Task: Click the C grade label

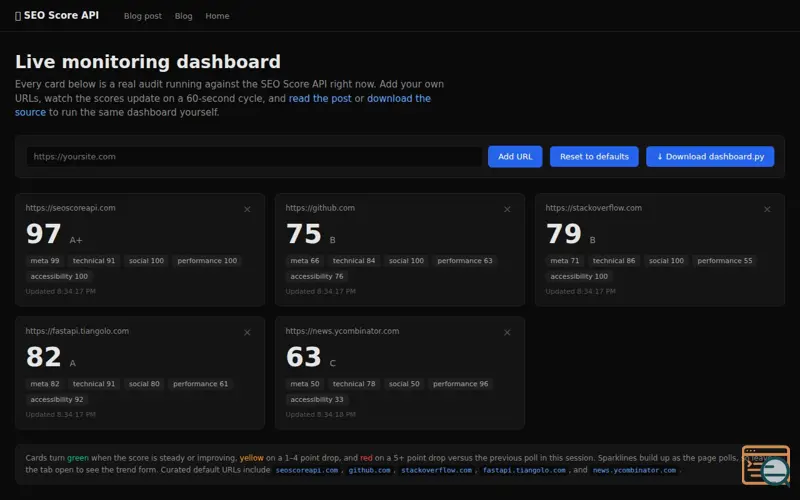Action: (333, 363)
